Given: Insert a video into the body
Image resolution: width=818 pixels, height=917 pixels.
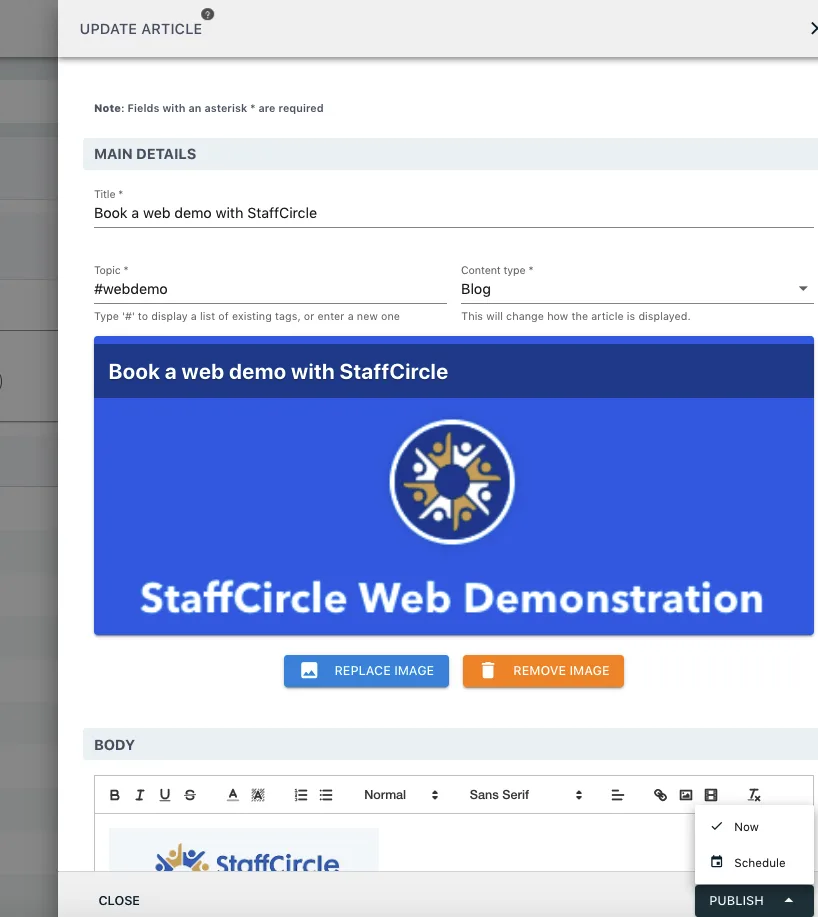Looking at the screenshot, I should [710, 795].
